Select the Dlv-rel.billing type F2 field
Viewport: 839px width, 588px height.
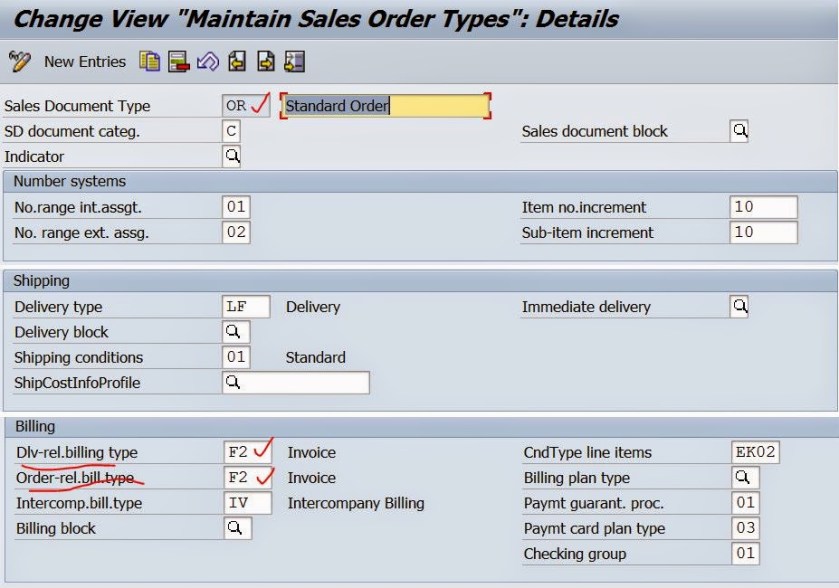tap(237, 453)
